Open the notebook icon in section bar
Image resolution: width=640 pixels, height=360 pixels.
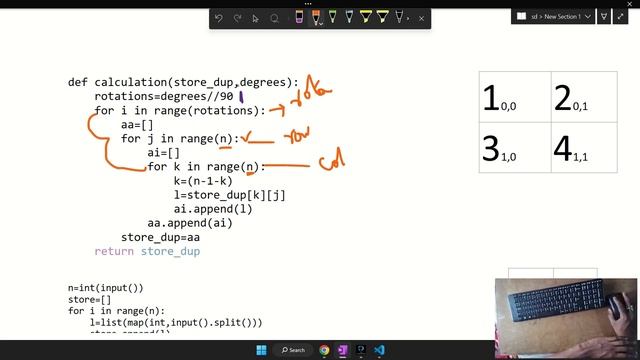pos(521,16)
